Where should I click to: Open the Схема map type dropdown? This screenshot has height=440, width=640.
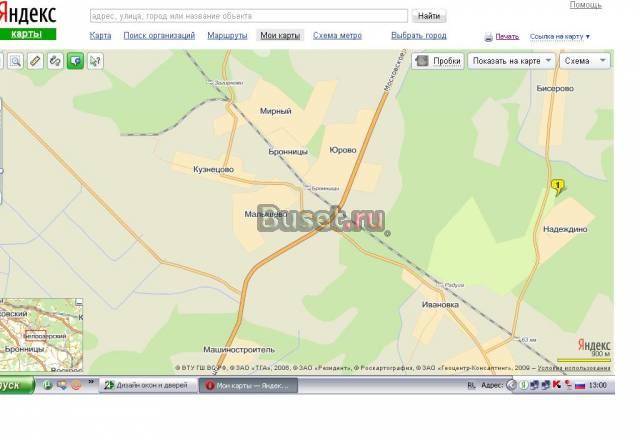coord(584,61)
